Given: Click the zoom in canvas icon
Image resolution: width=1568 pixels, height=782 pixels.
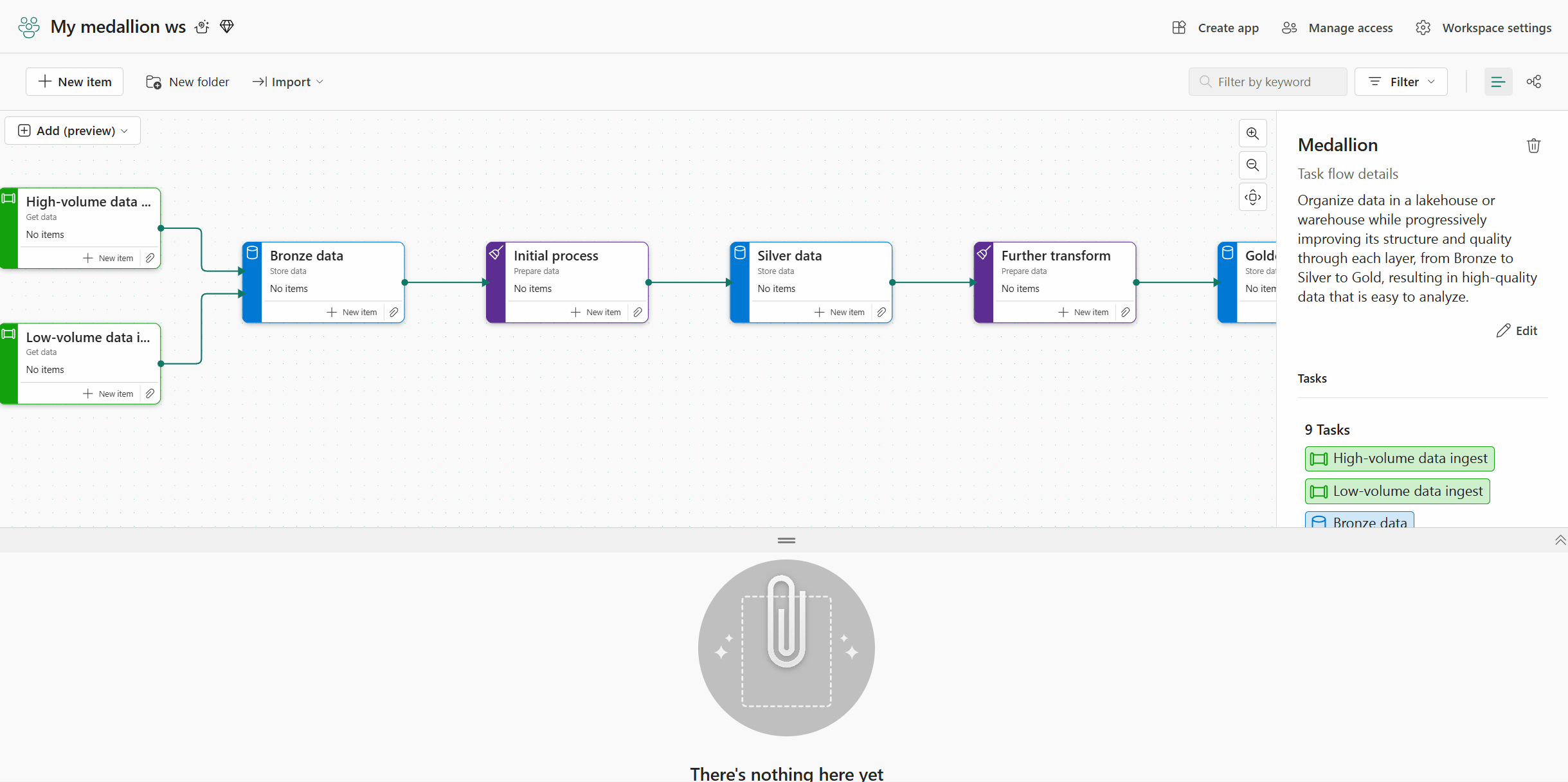Looking at the screenshot, I should 1252,133.
